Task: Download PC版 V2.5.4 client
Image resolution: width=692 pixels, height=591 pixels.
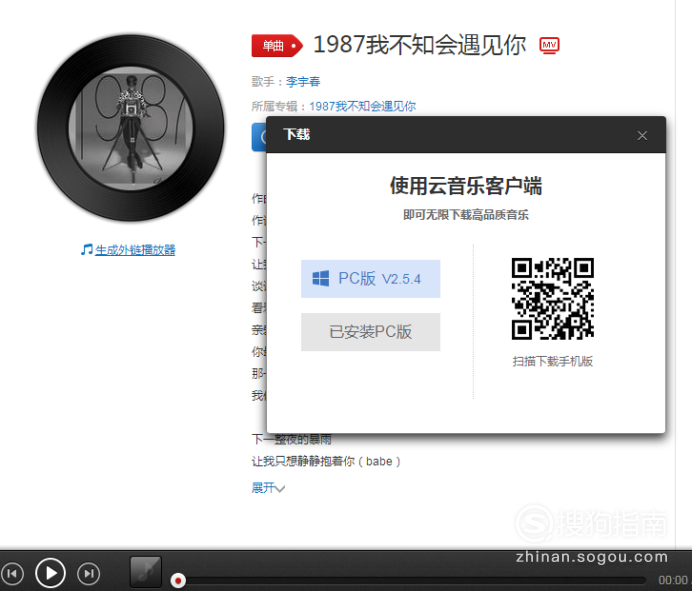Action: [x=370, y=279]
